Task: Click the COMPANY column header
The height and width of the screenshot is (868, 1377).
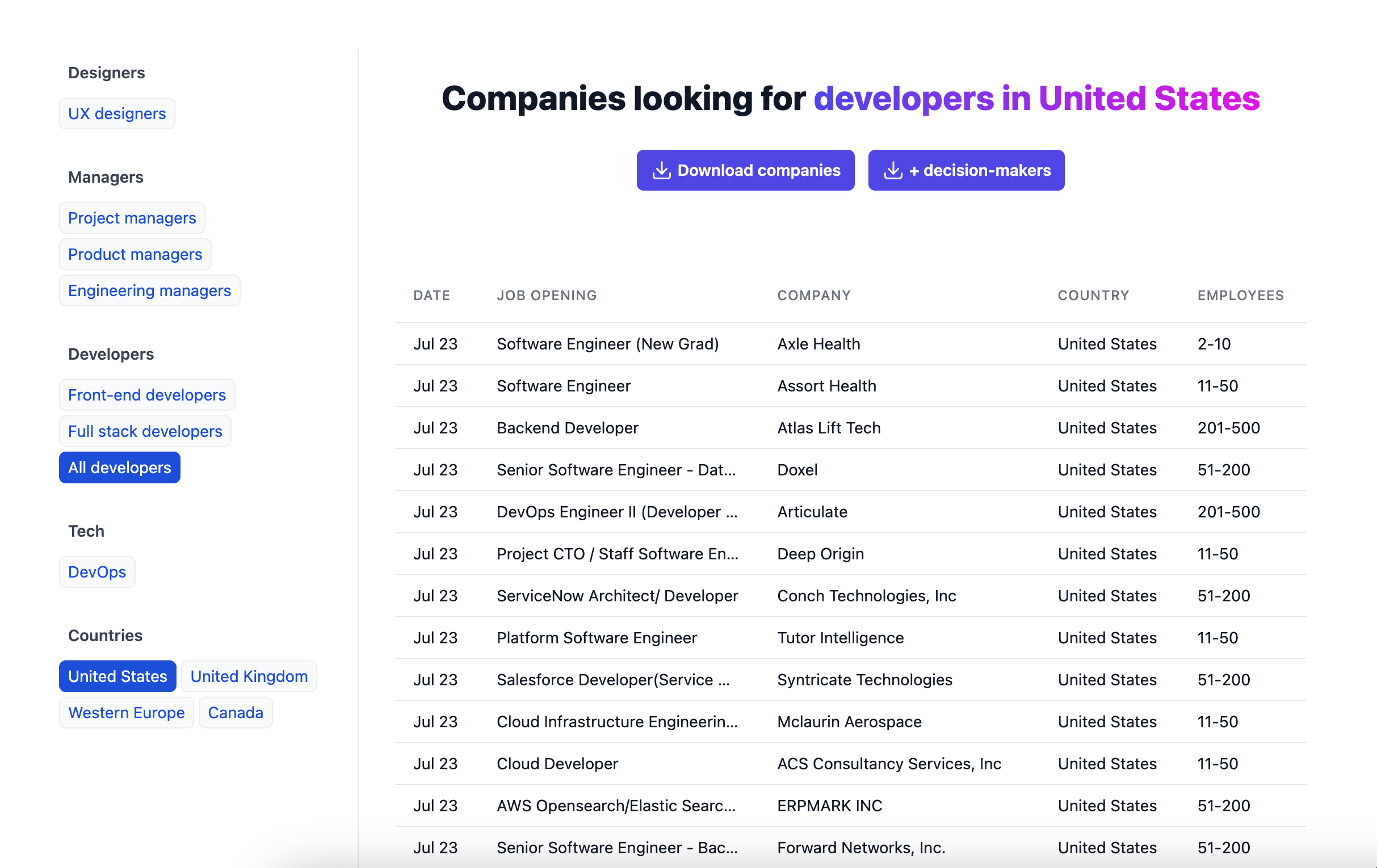Action: [815, 296]
